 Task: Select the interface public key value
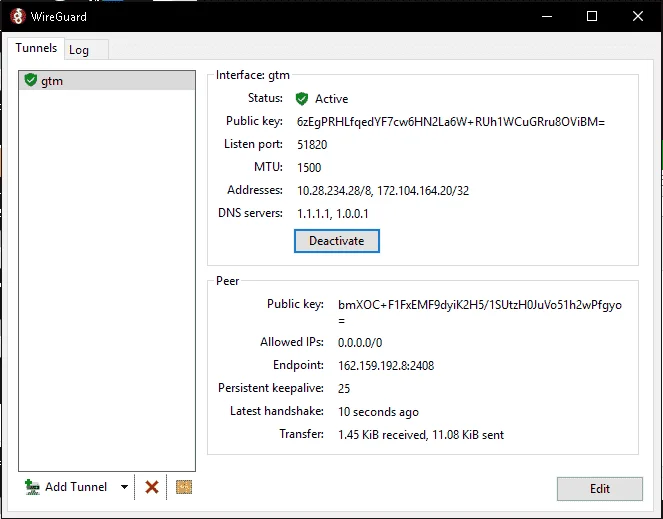451,122
